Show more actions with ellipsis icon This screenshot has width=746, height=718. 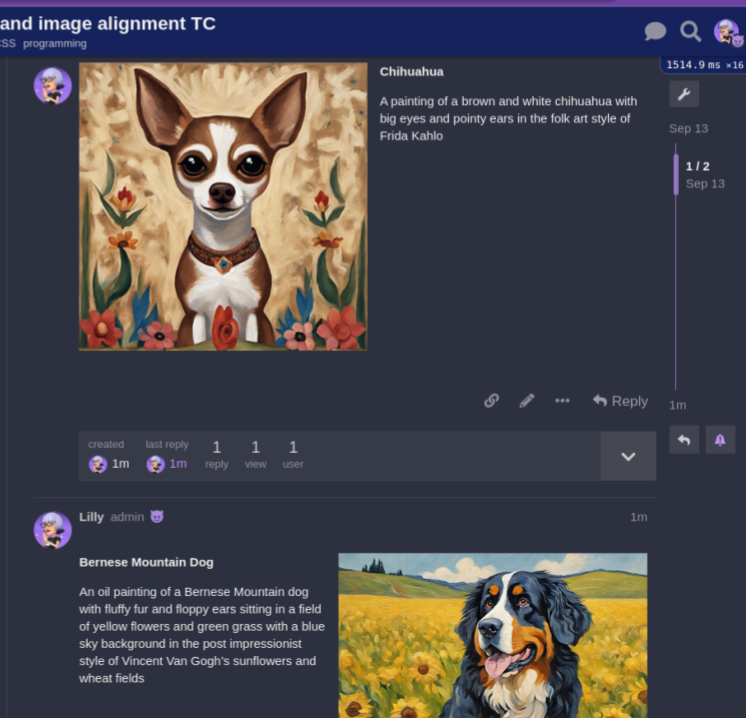562,401
